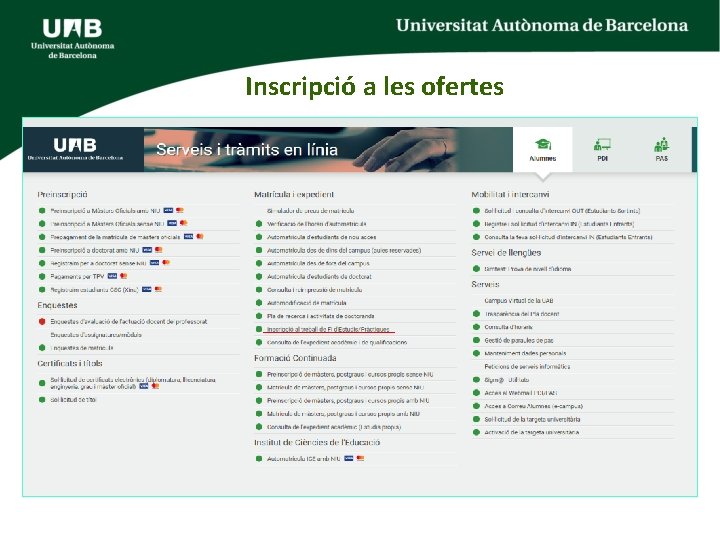Open Manteniment dades personals
720x540 pixels.
(x=525, y=353)
